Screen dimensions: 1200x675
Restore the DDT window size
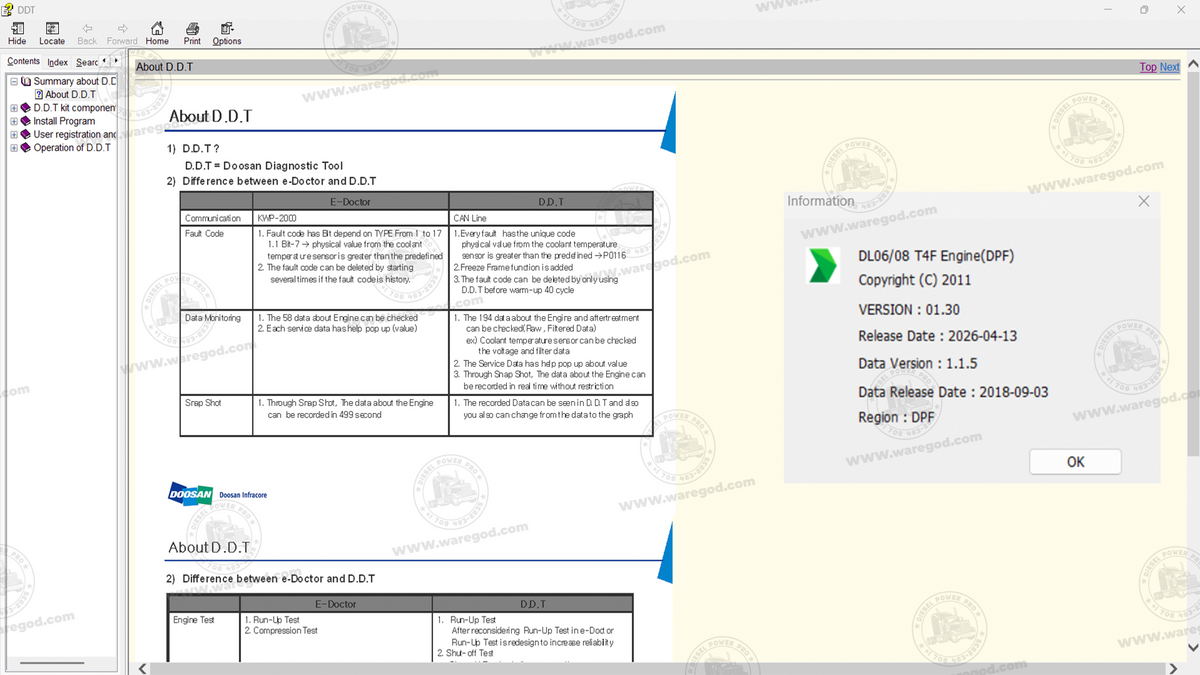(x=1144, y=9)
